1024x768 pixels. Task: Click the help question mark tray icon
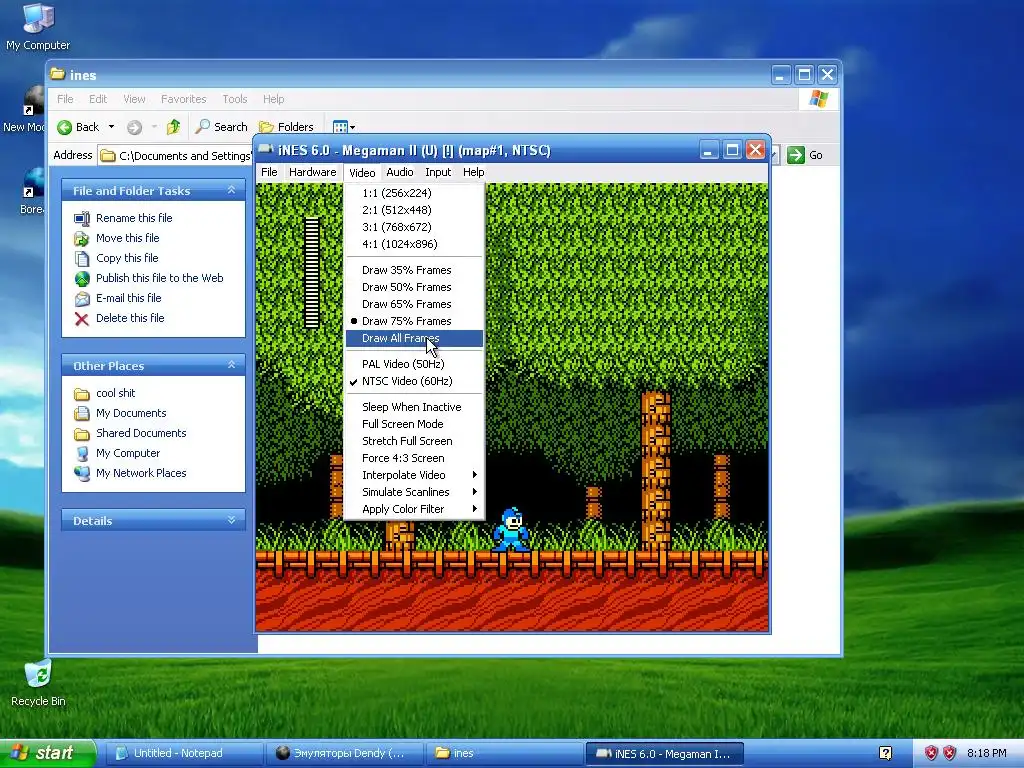[x=885, y=754]
